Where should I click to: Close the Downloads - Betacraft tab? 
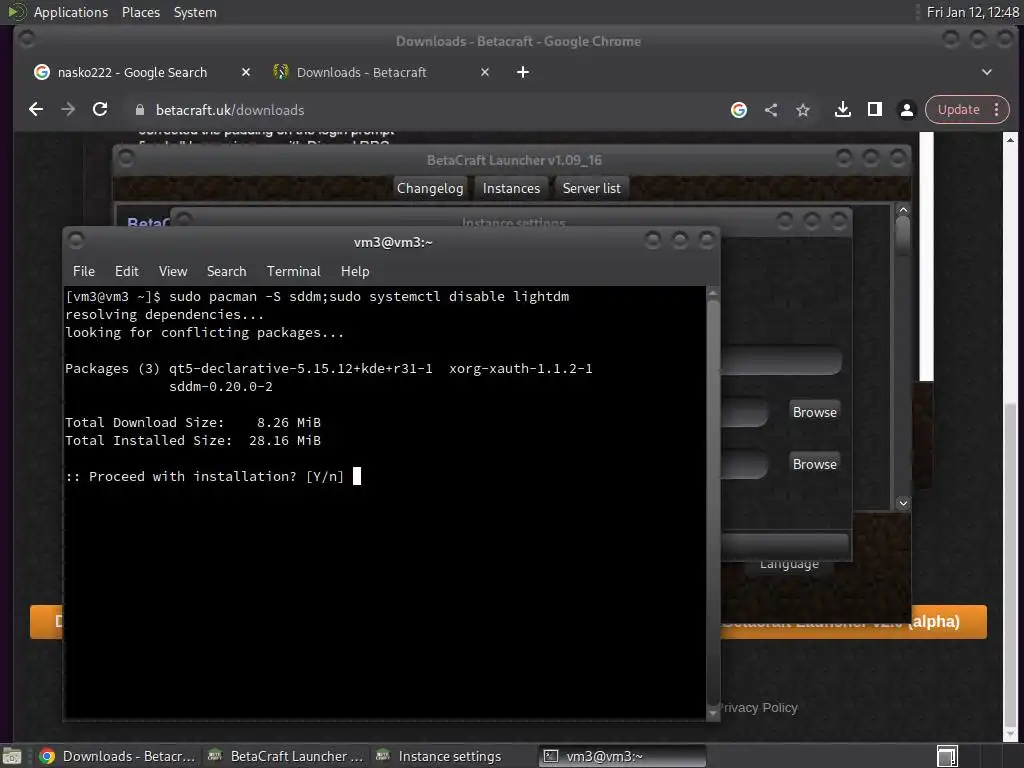[485, 72]
